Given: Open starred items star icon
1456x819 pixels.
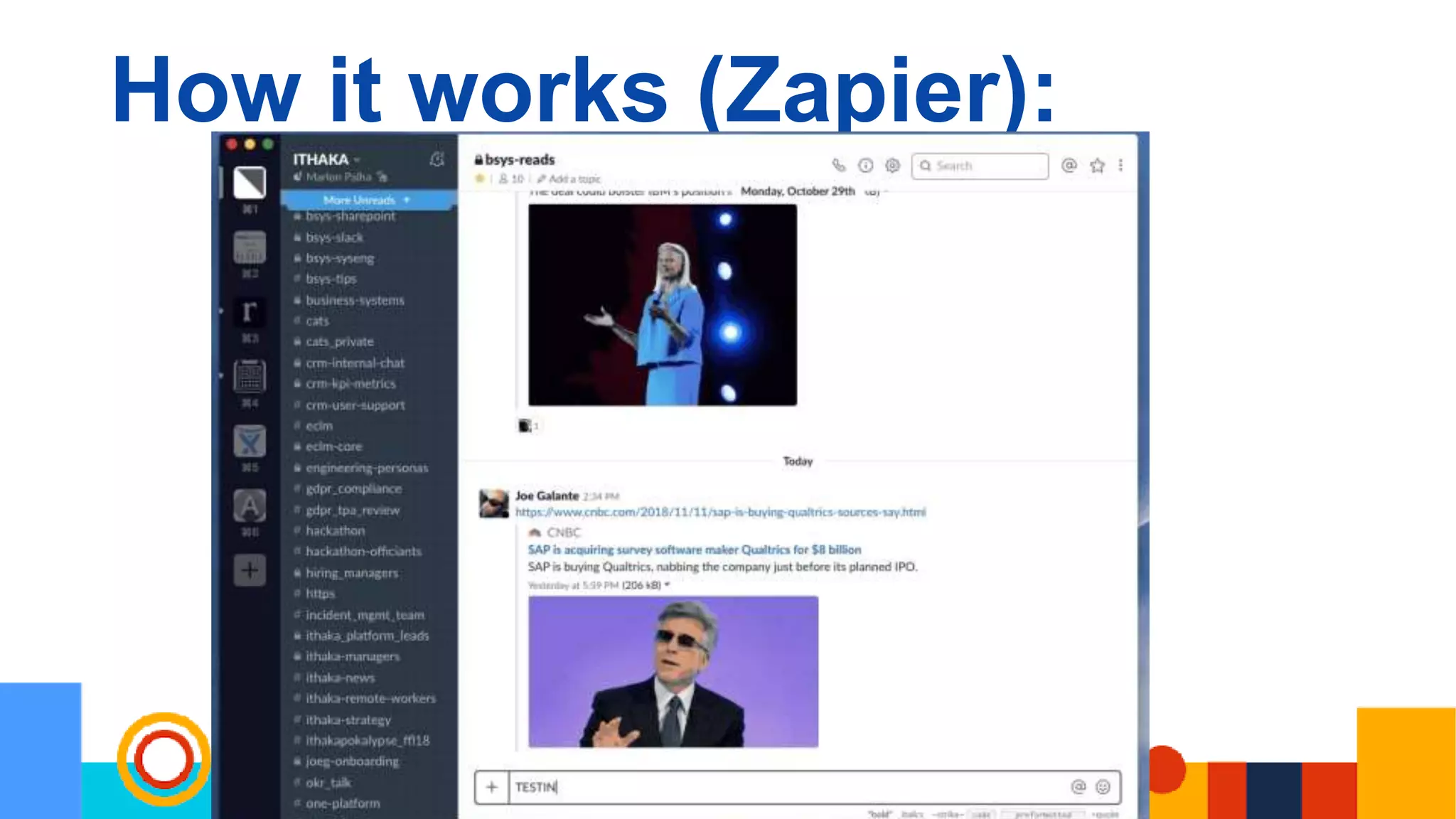Looking at the screenshot, I should click(x=1097, y=166).
